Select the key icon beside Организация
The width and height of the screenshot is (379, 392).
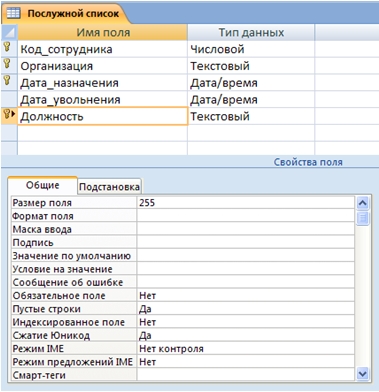click(x=7, y=64)
